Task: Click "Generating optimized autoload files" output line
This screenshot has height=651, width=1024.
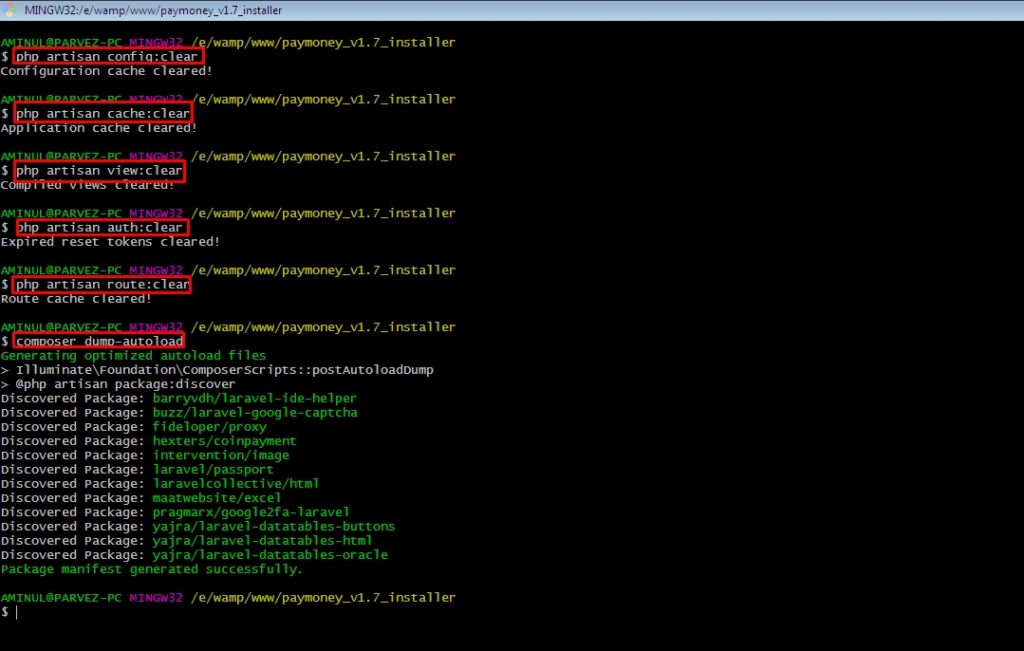Action: point(133,355)
